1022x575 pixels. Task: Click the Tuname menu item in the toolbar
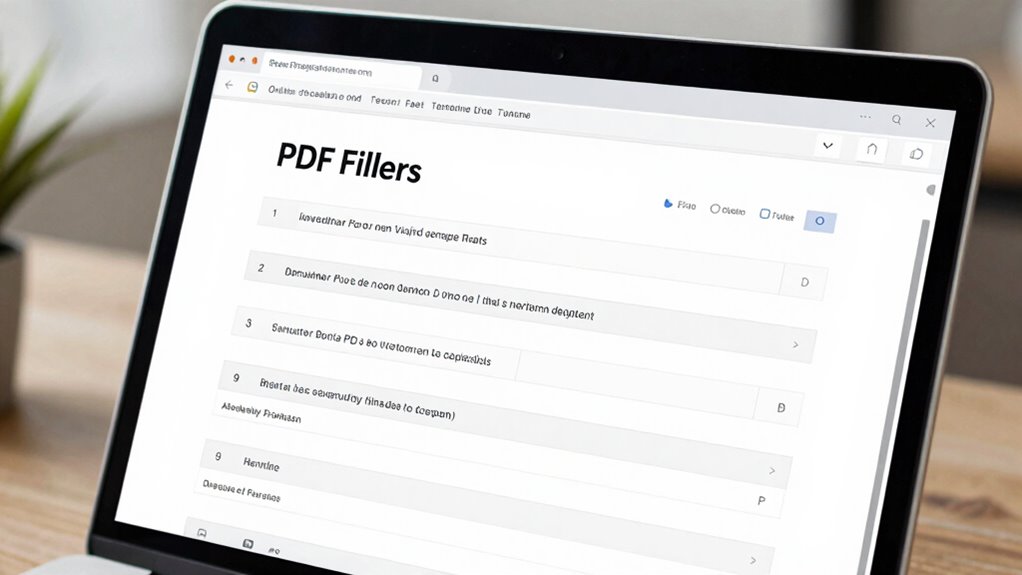coord(514,113)
